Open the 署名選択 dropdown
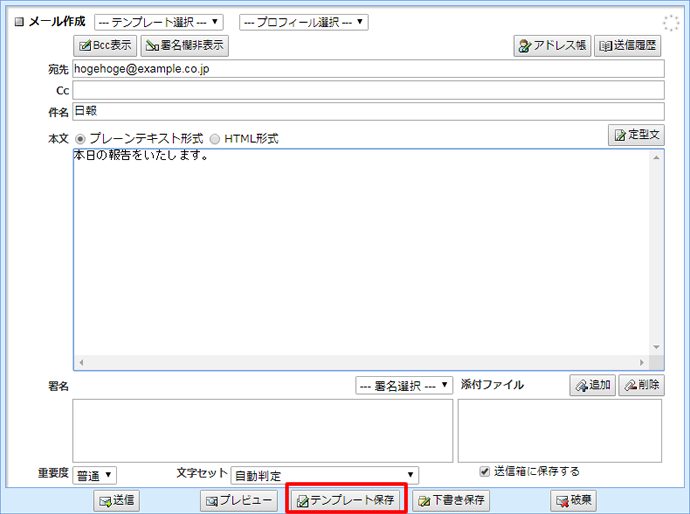This screenshot has width=690, height=514. [404, 386]
